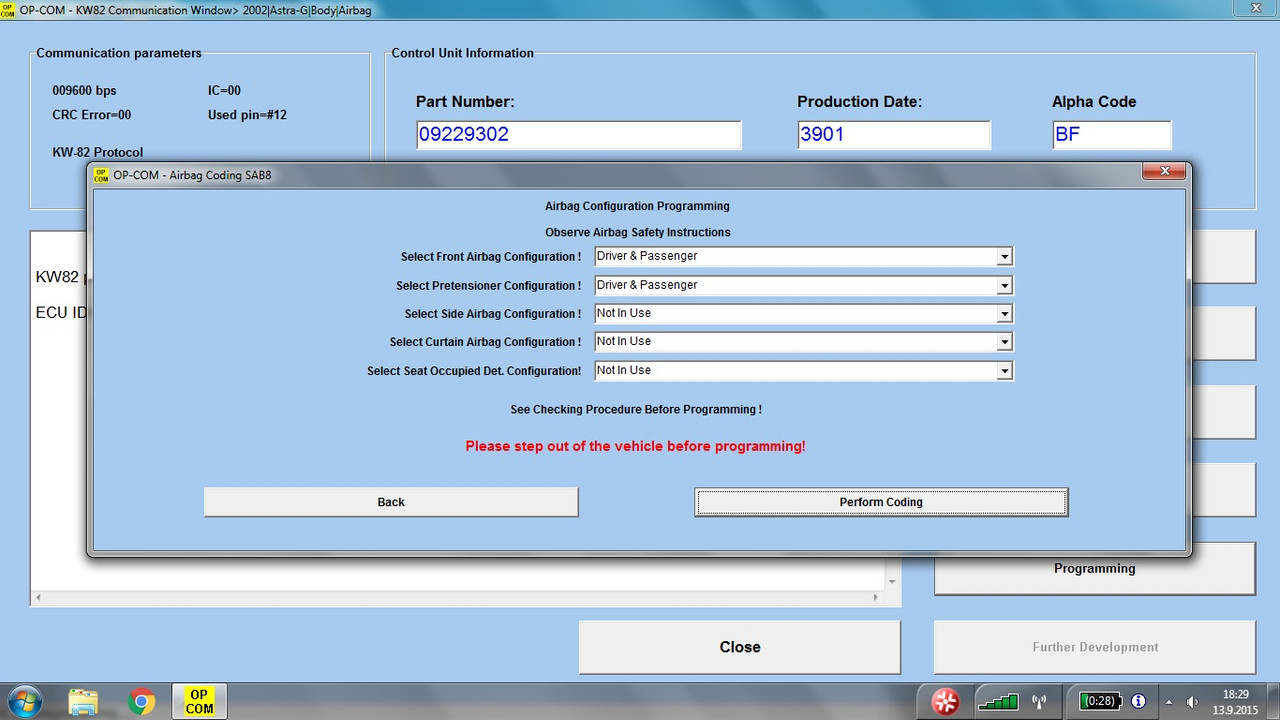Click the Production Date field 3901
Viewport: 1280px width, 720px height.
click(x=894, y=135)
